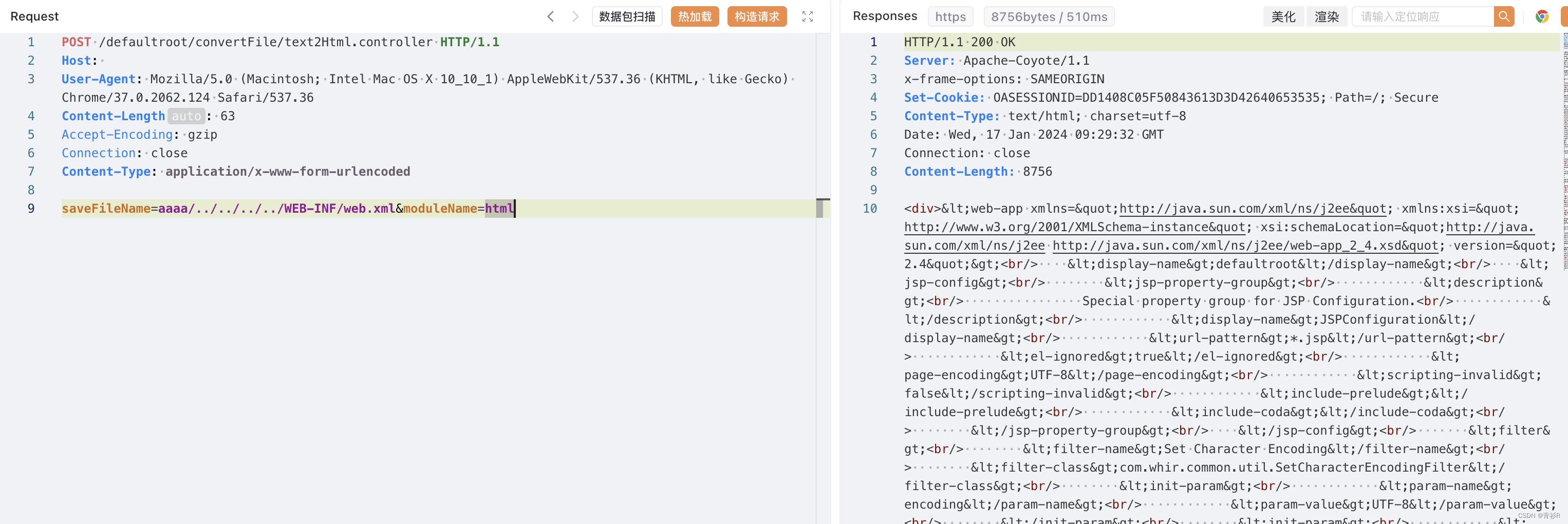Expand the Request panel to fullscreen
The image size is (1568, 524).
pos(807,16)
